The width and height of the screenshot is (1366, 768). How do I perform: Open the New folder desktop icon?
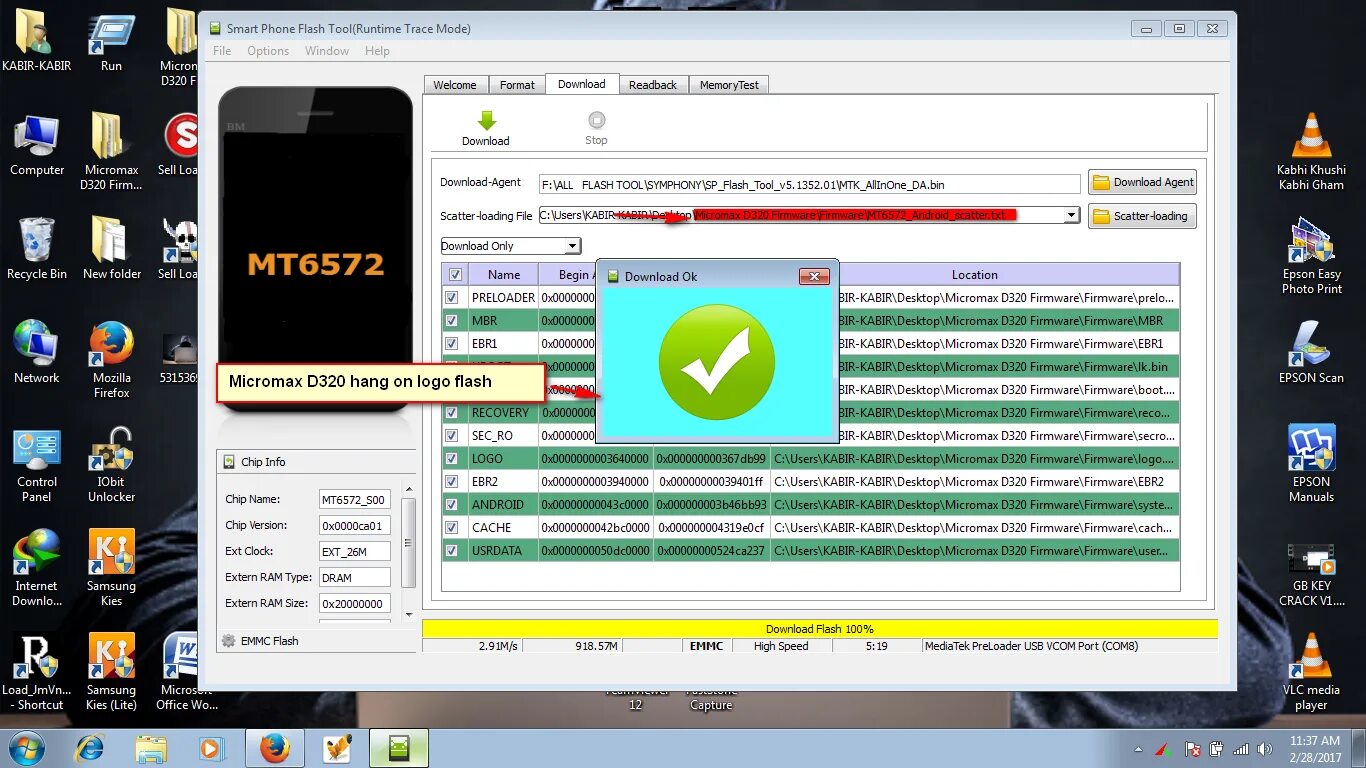(x=111, y=249)
